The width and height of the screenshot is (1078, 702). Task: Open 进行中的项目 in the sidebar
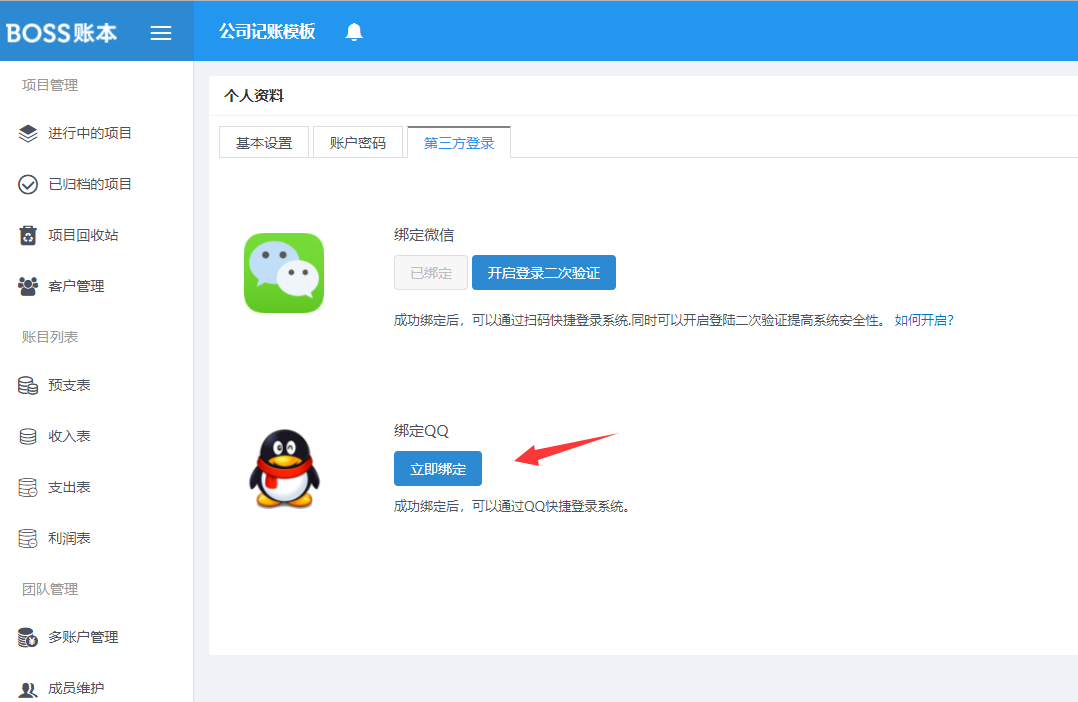[x=90, y=133]
